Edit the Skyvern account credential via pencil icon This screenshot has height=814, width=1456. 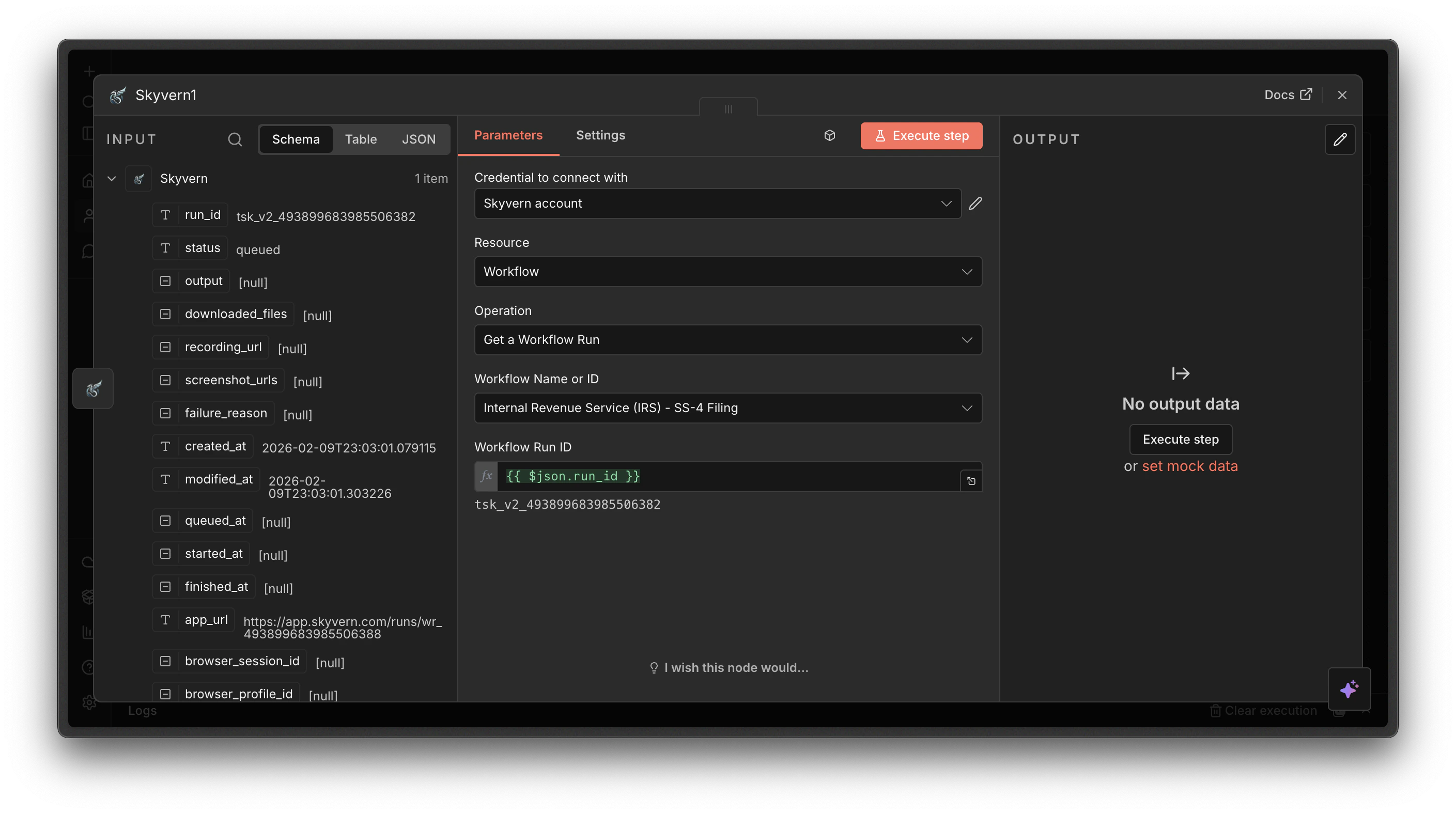point(975,203)
